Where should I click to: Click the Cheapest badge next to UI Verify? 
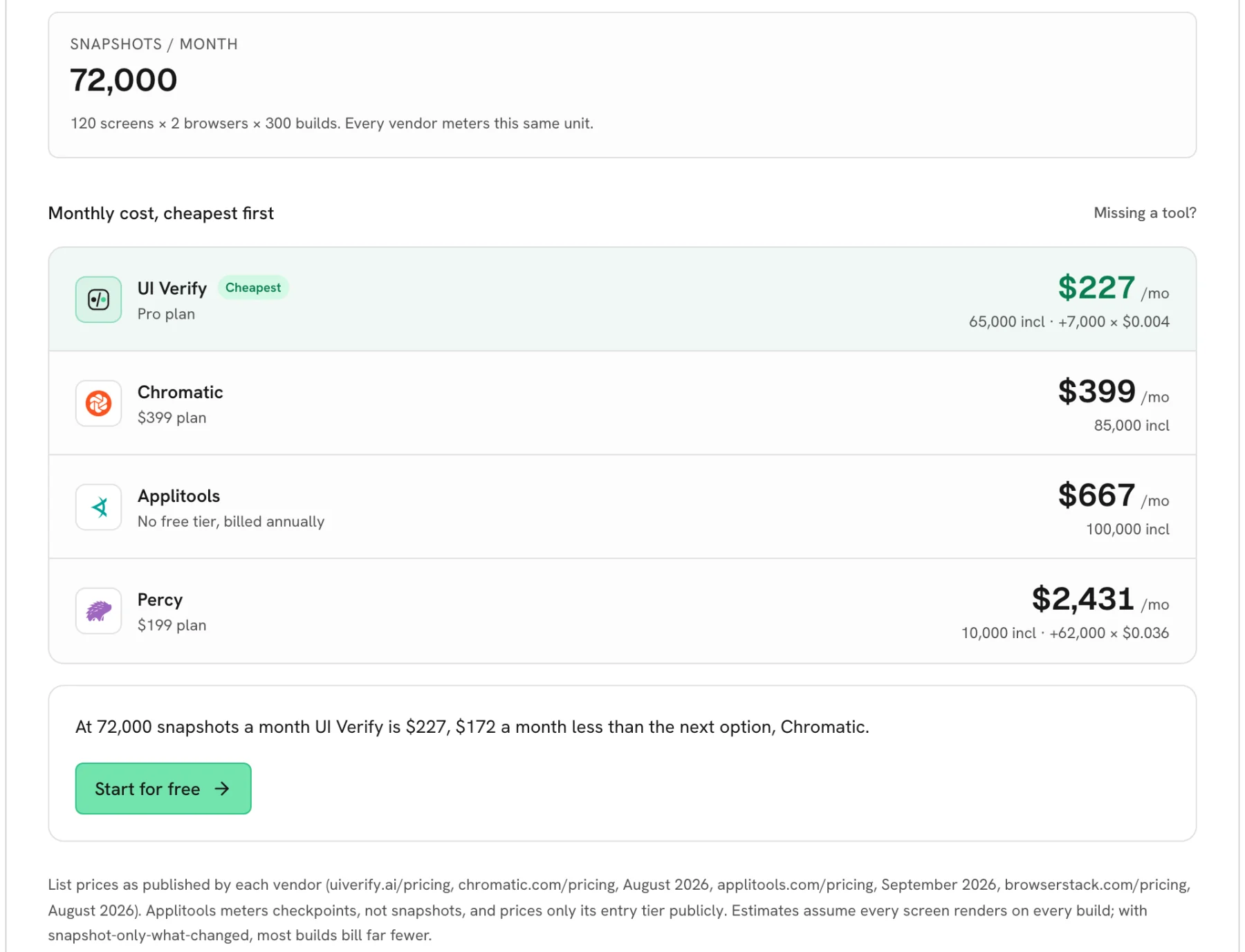253,288
